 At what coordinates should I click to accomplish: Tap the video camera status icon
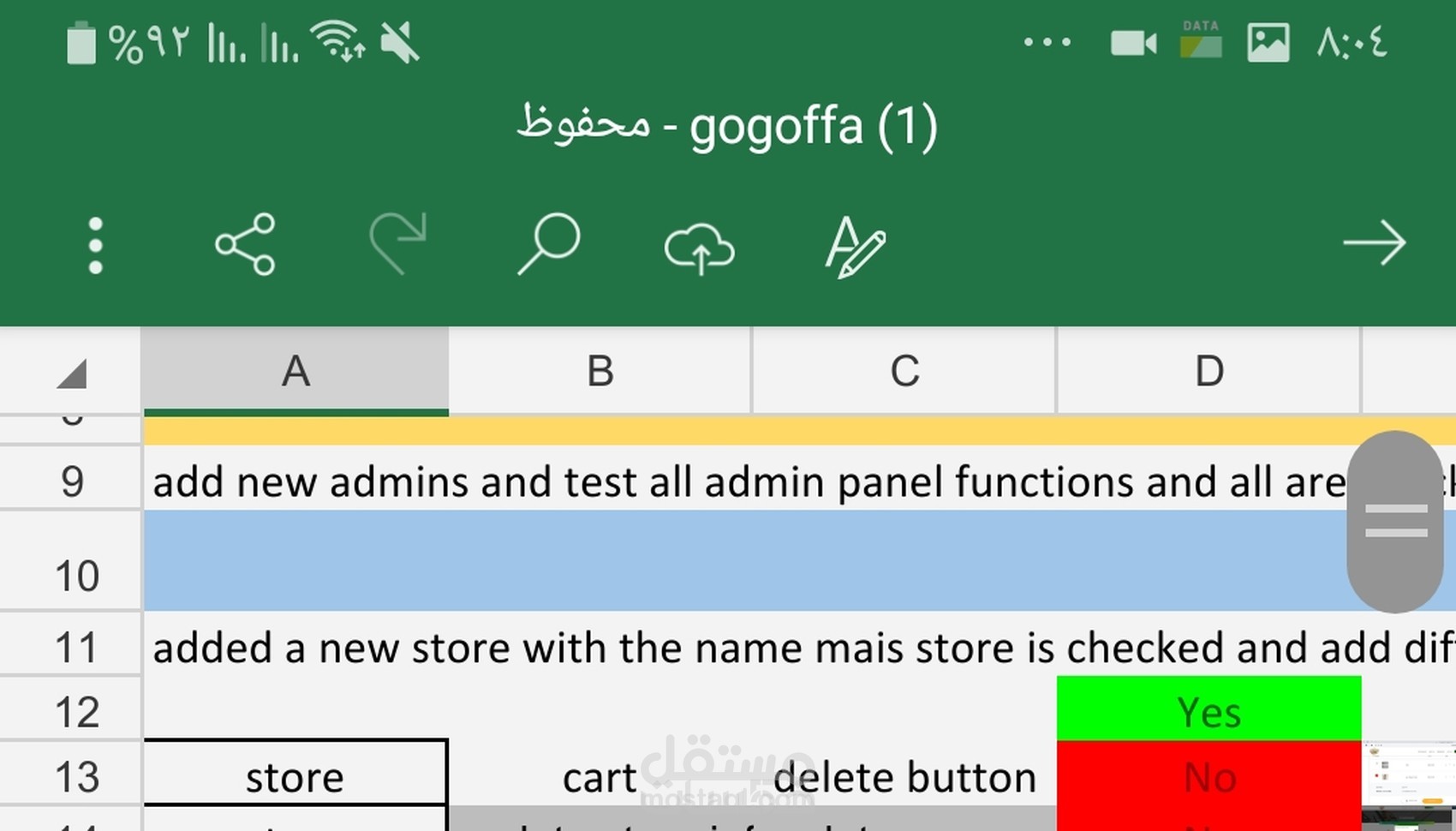pyautogui.click(x=1132, y=43)
